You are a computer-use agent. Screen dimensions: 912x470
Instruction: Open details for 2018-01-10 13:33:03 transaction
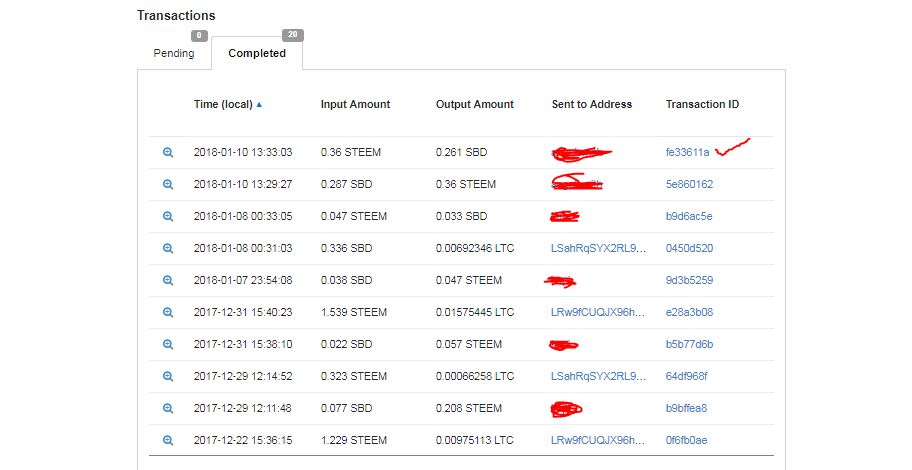coord(168,152)
